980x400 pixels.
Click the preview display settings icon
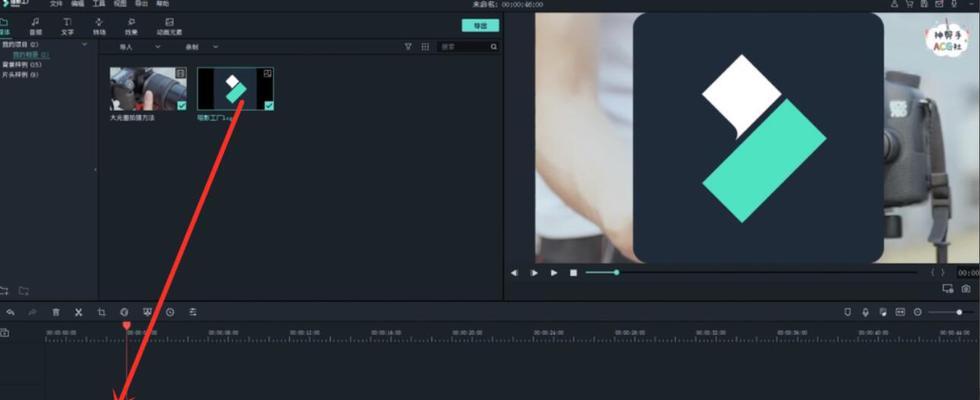click(948, 289)
